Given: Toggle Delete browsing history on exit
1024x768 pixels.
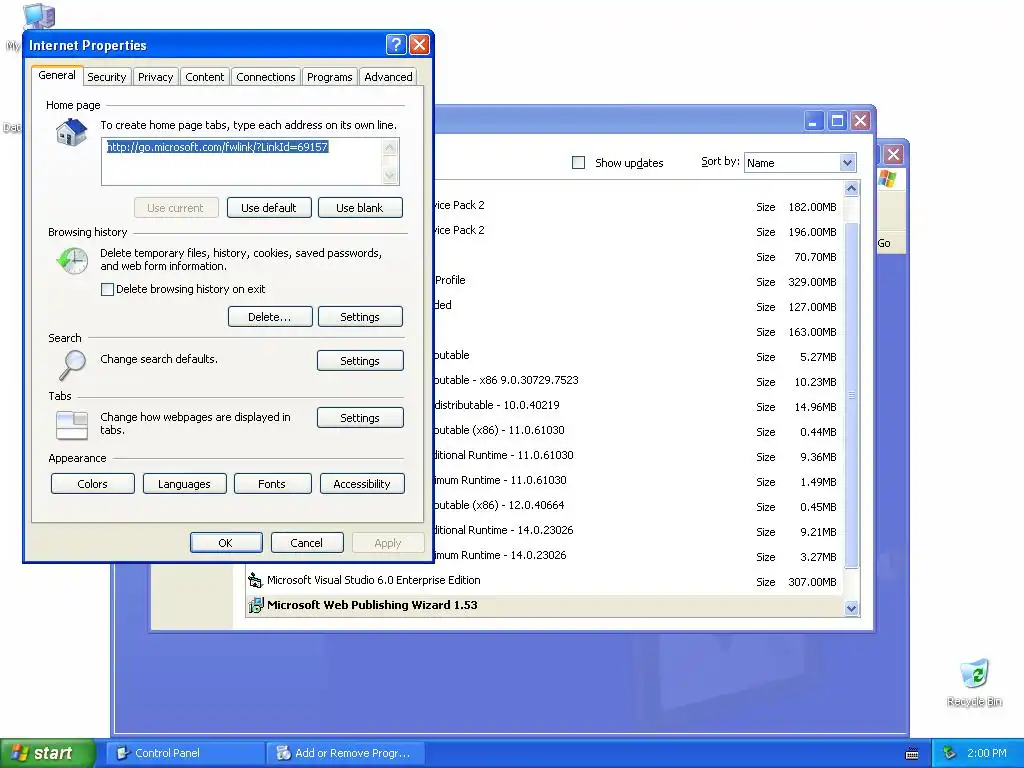Looking at the screenshot, I should (x=108, y=289).
